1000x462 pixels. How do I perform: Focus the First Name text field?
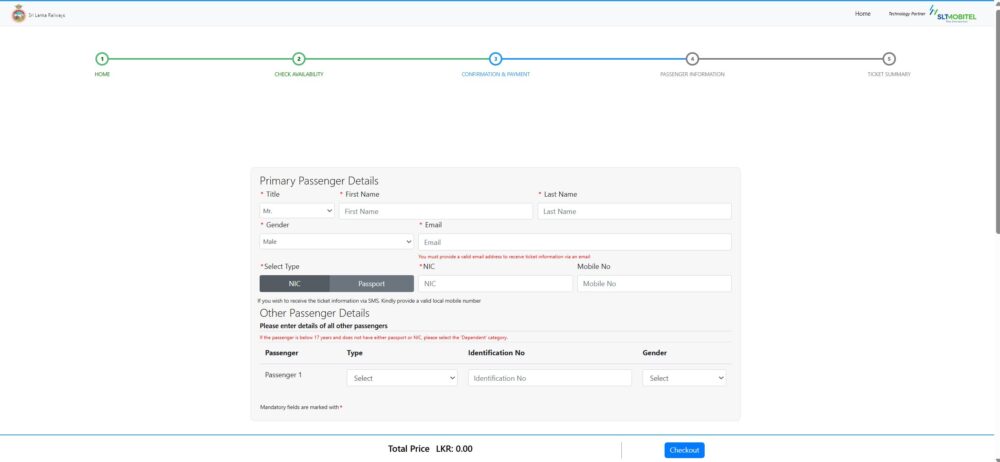point(436,212)
